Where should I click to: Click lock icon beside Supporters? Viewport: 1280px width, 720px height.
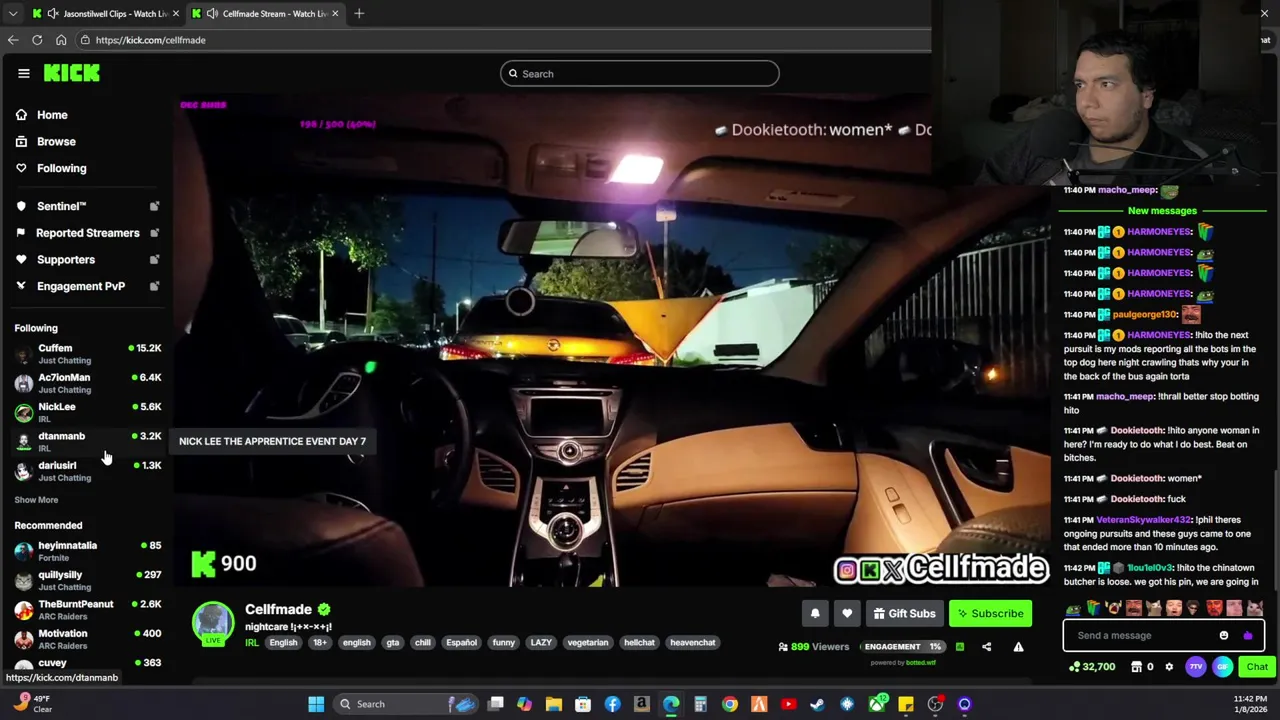[154, 260]
